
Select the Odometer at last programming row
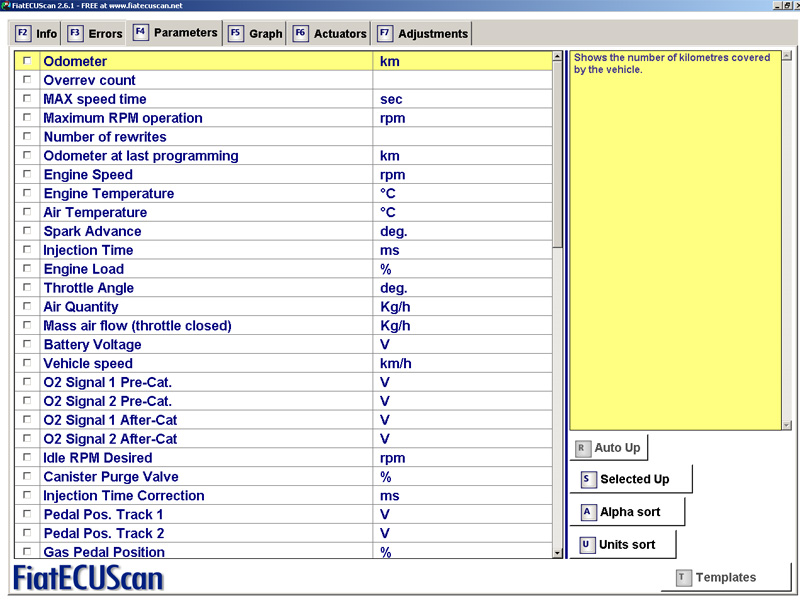[x=283, y=156]
